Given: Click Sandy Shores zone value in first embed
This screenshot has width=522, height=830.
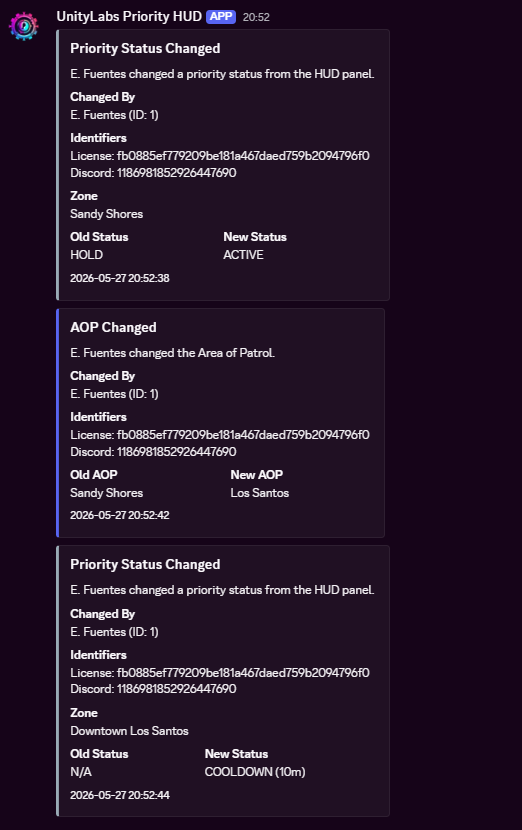Looking at the screenshot, I should tap(106, 214).
